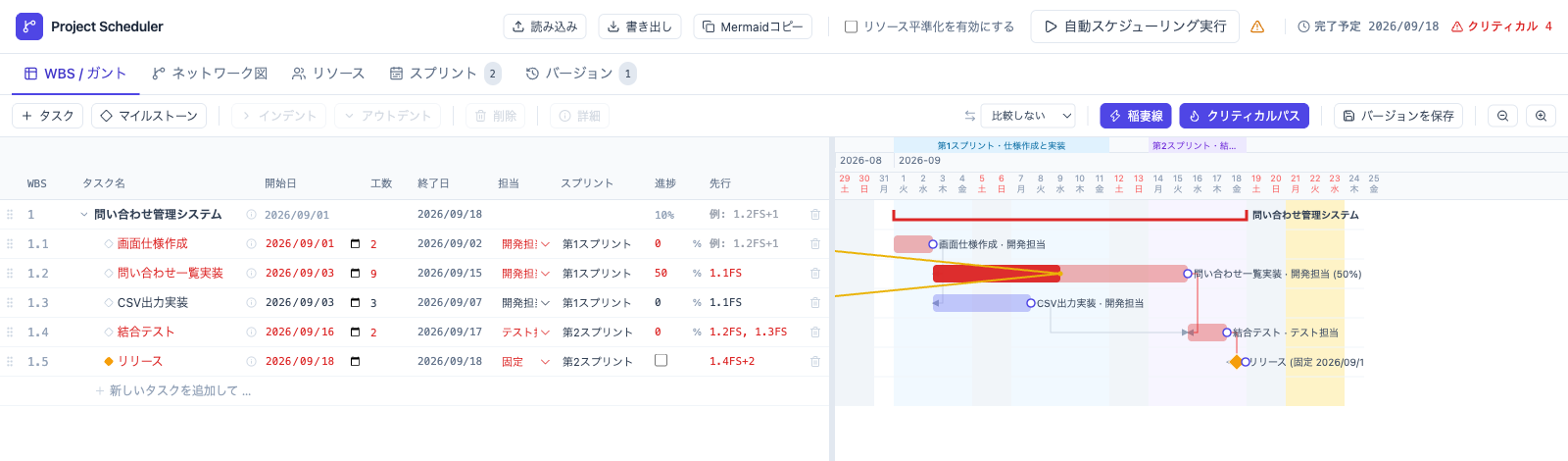Grab the drag handle of row 1.3
1568x461 pixels.
pyautogui.click(x=10, y=303)
